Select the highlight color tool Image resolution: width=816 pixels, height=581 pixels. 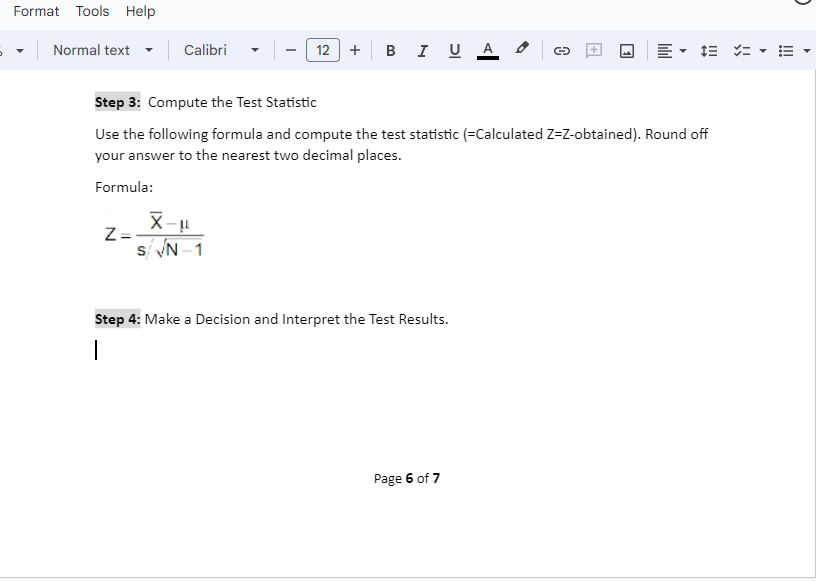pos(520,50)
